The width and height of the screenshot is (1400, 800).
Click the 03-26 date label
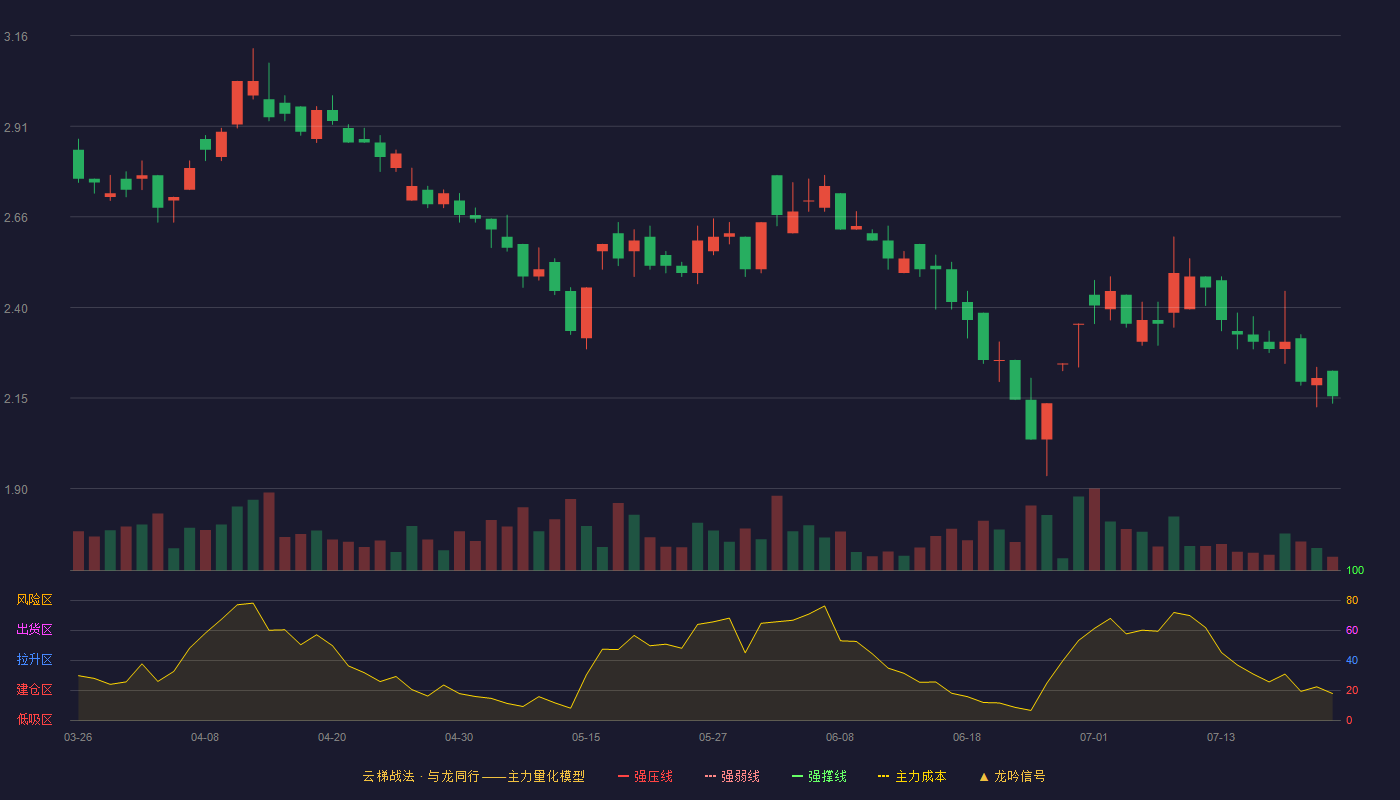[78, 737]
